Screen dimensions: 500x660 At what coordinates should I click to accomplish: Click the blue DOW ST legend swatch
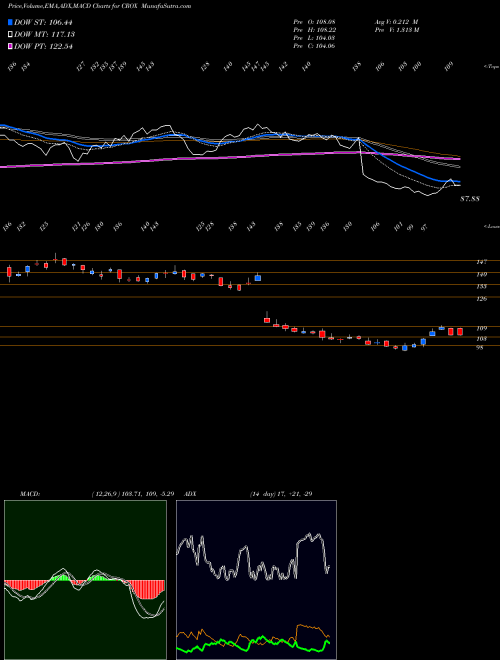pos(10,22)
